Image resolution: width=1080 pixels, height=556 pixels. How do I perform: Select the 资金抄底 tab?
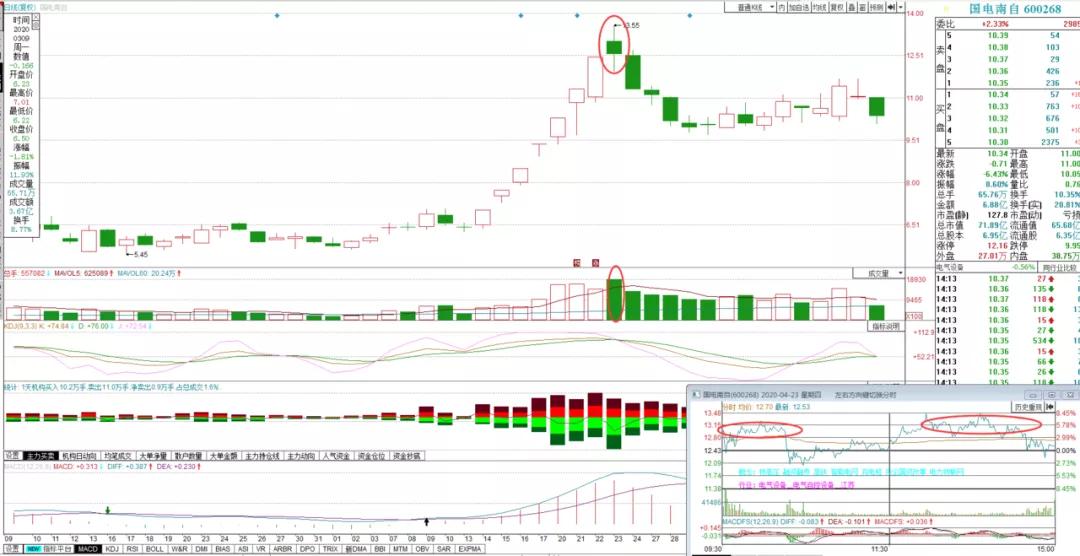point(407,455)
